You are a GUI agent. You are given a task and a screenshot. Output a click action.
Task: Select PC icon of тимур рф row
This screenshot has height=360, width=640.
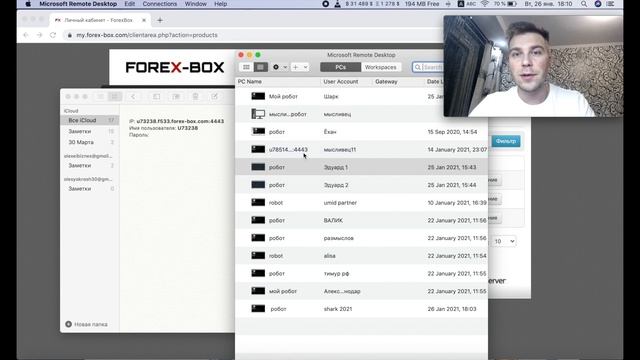(x=258, y=273)
